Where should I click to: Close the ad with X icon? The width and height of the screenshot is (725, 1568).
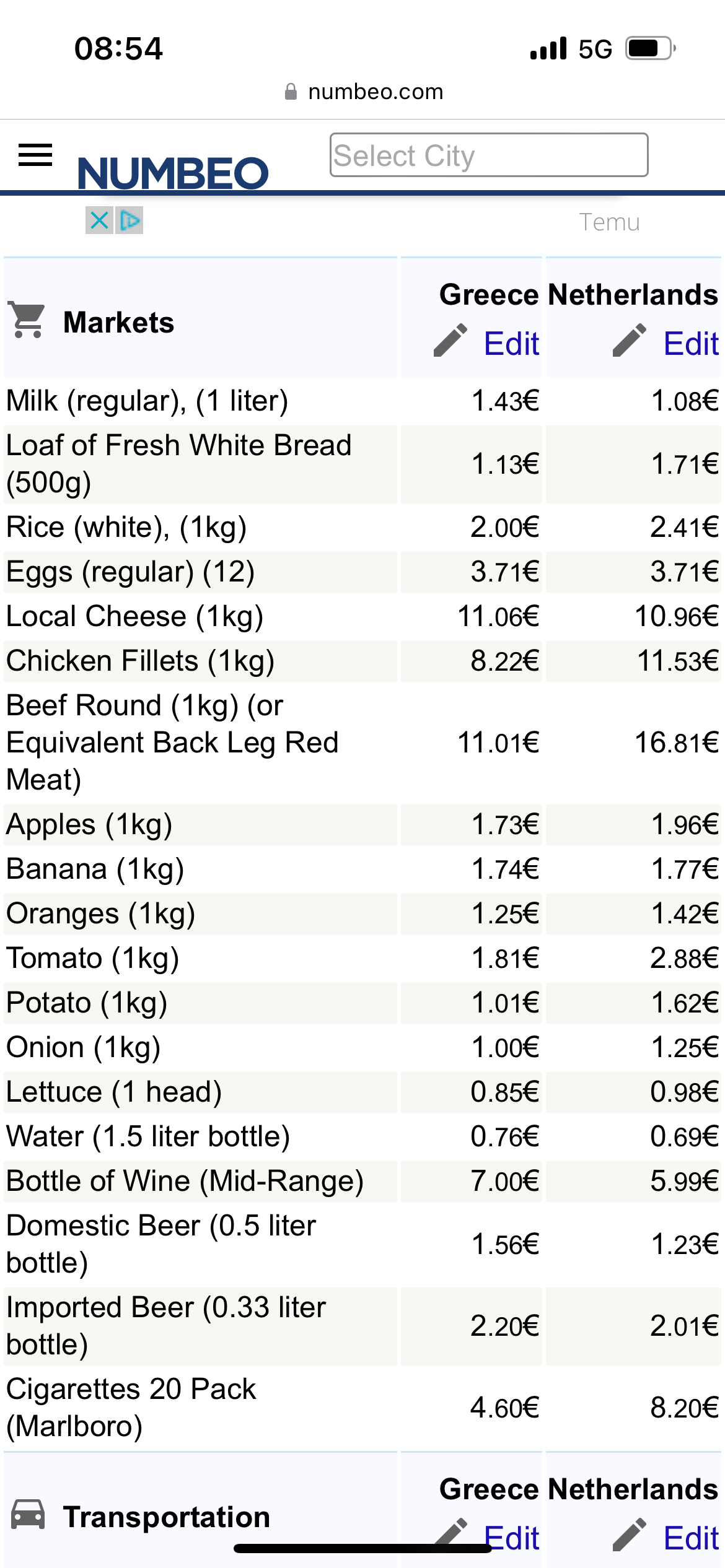[x=99, y=220]
